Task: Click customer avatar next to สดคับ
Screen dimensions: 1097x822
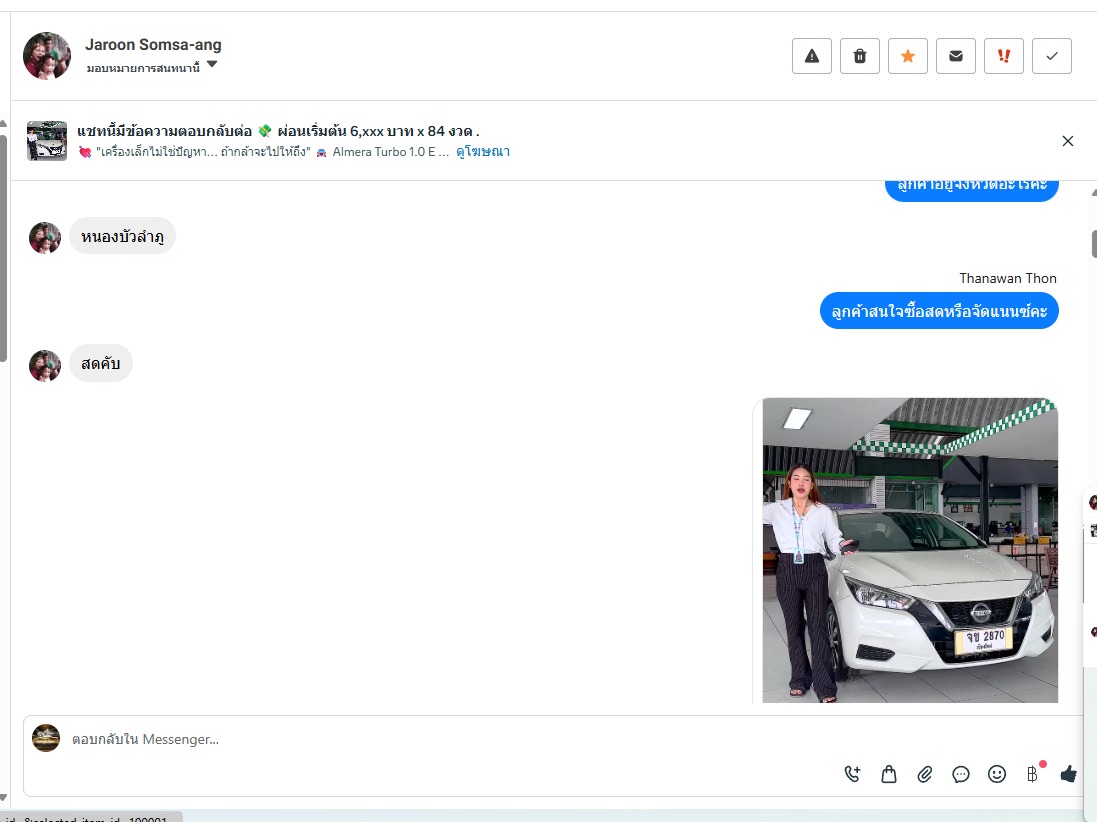Action: coord(45,366)
